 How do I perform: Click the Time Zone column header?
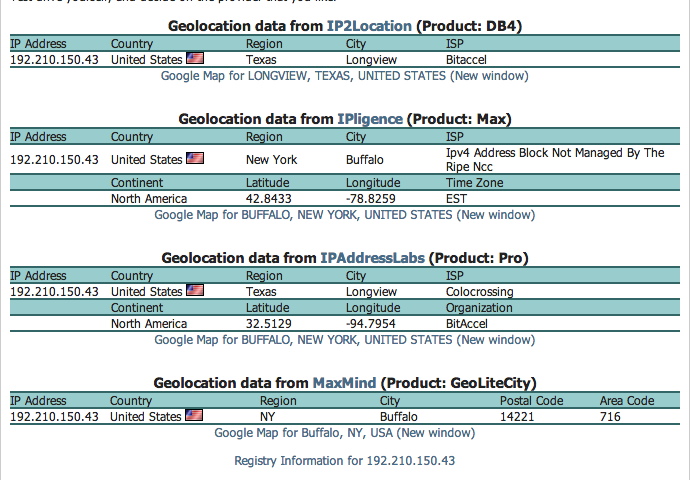(475, 182)
